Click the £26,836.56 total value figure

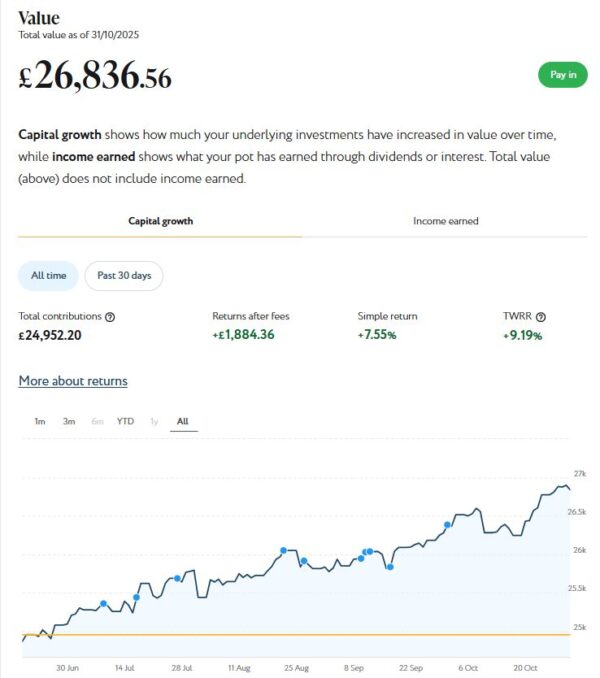95,77
